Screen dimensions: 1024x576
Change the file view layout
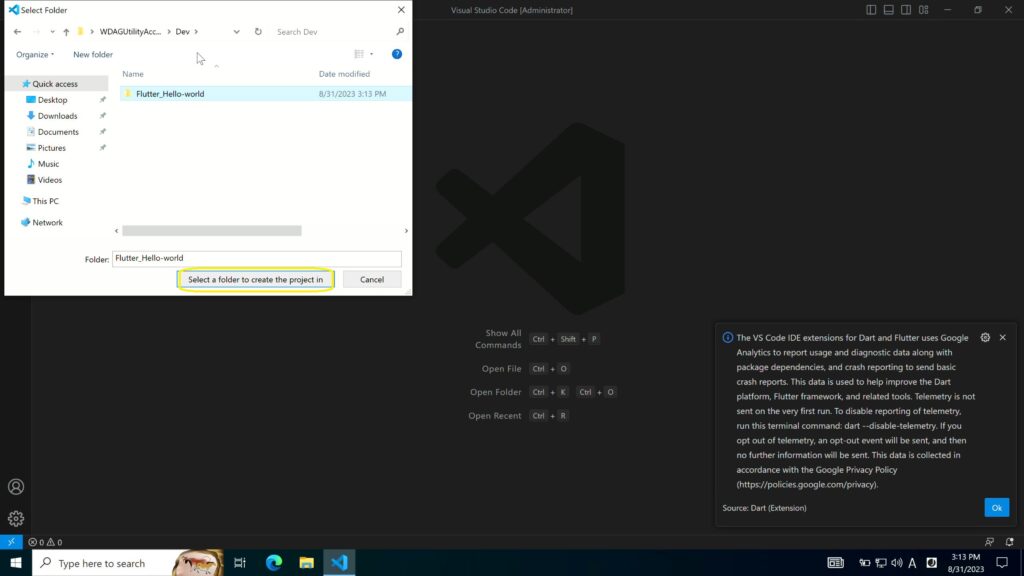coord(359,54)
